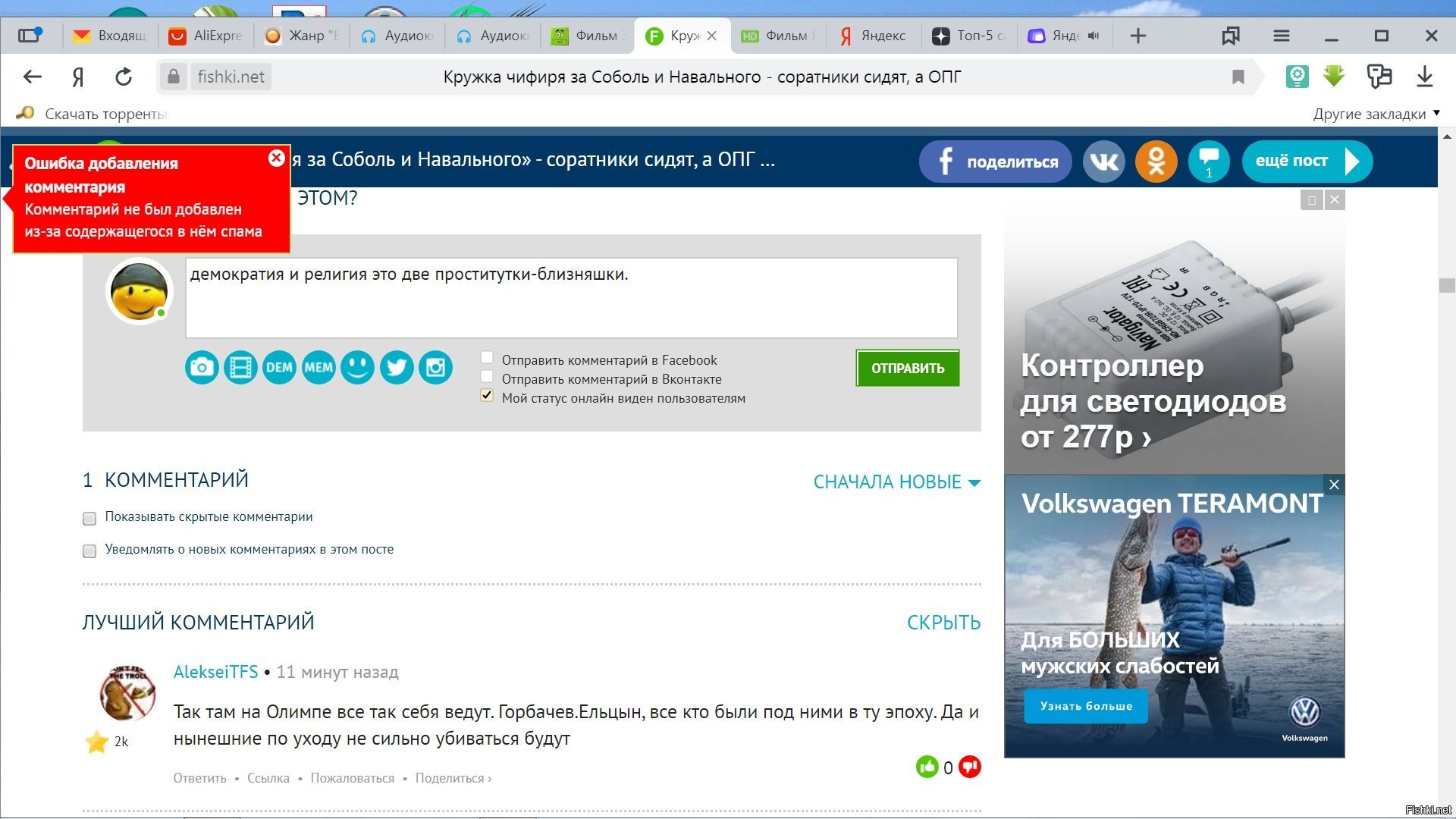Switch to the green Фильм tab
Image resolution: width=1456 pixels, height=819 pixels.
(x=588, y=36)
